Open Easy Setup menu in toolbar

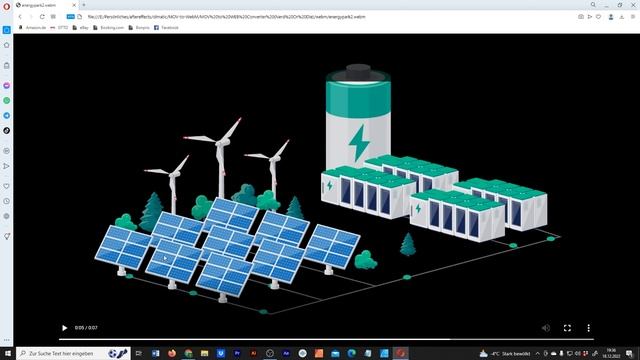[633, 17]
